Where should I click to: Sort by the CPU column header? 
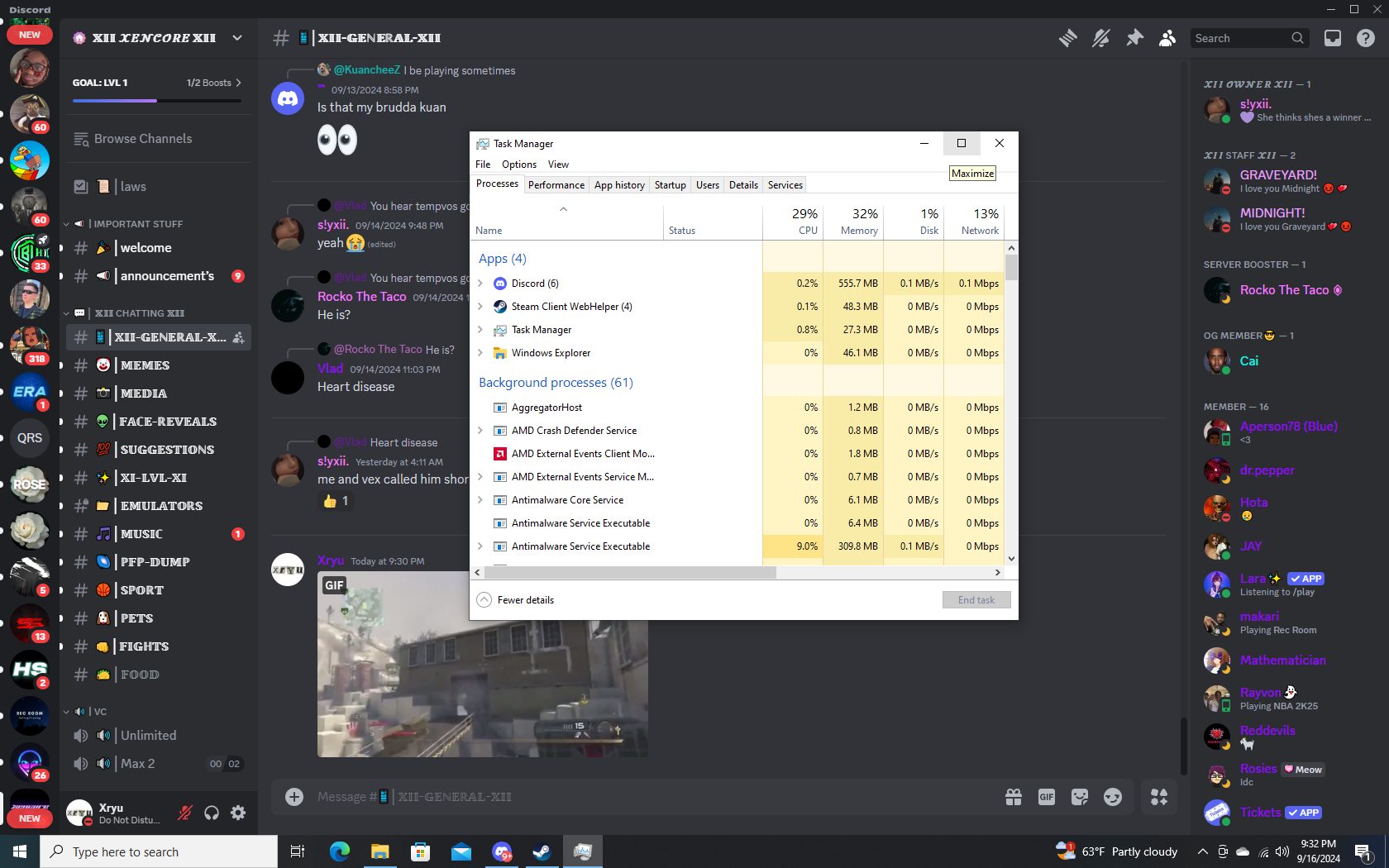point(793,222)
